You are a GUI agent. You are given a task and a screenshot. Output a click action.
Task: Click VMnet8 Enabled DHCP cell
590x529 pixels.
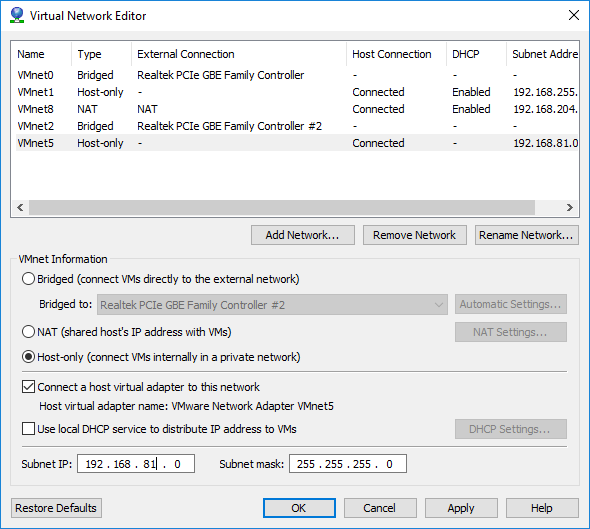pos(471,109)
